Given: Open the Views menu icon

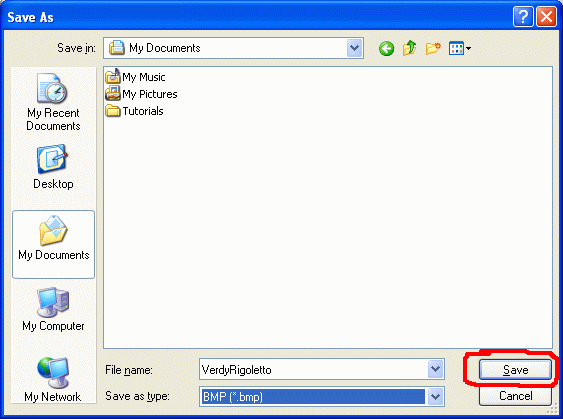Looking at the screenshot, I should click(460, 48).
